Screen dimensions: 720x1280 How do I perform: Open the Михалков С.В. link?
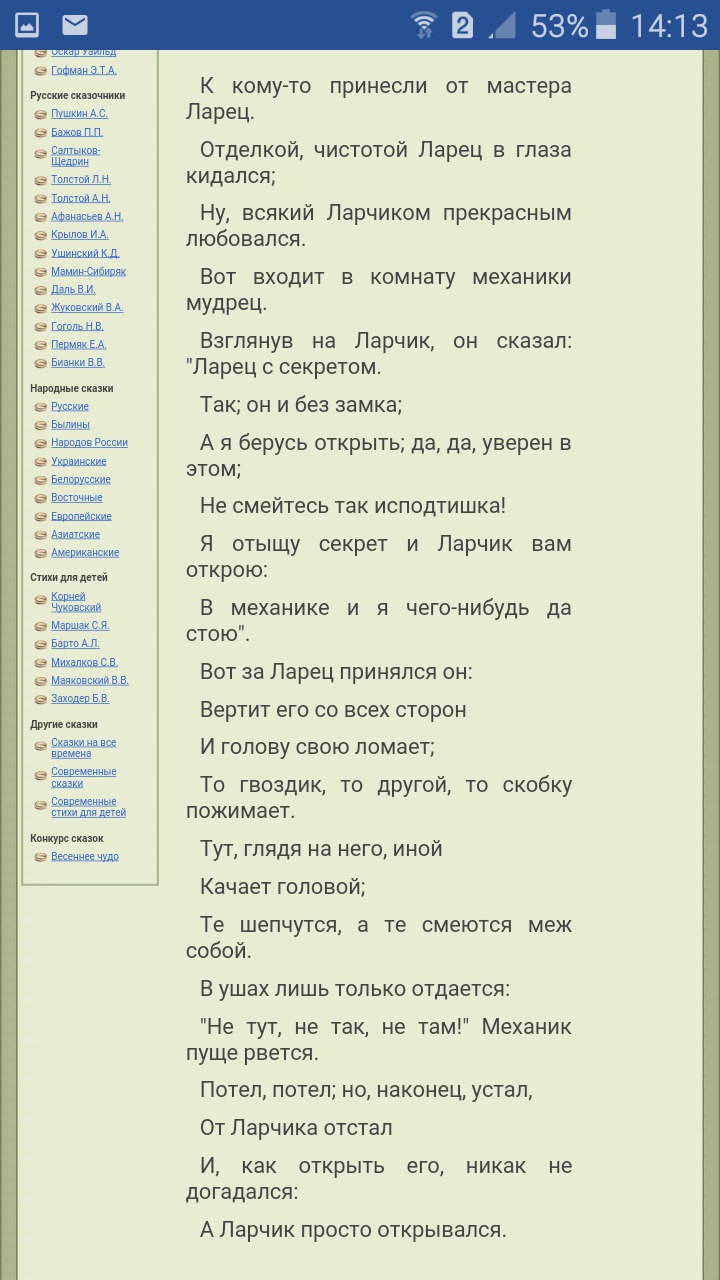84,662
